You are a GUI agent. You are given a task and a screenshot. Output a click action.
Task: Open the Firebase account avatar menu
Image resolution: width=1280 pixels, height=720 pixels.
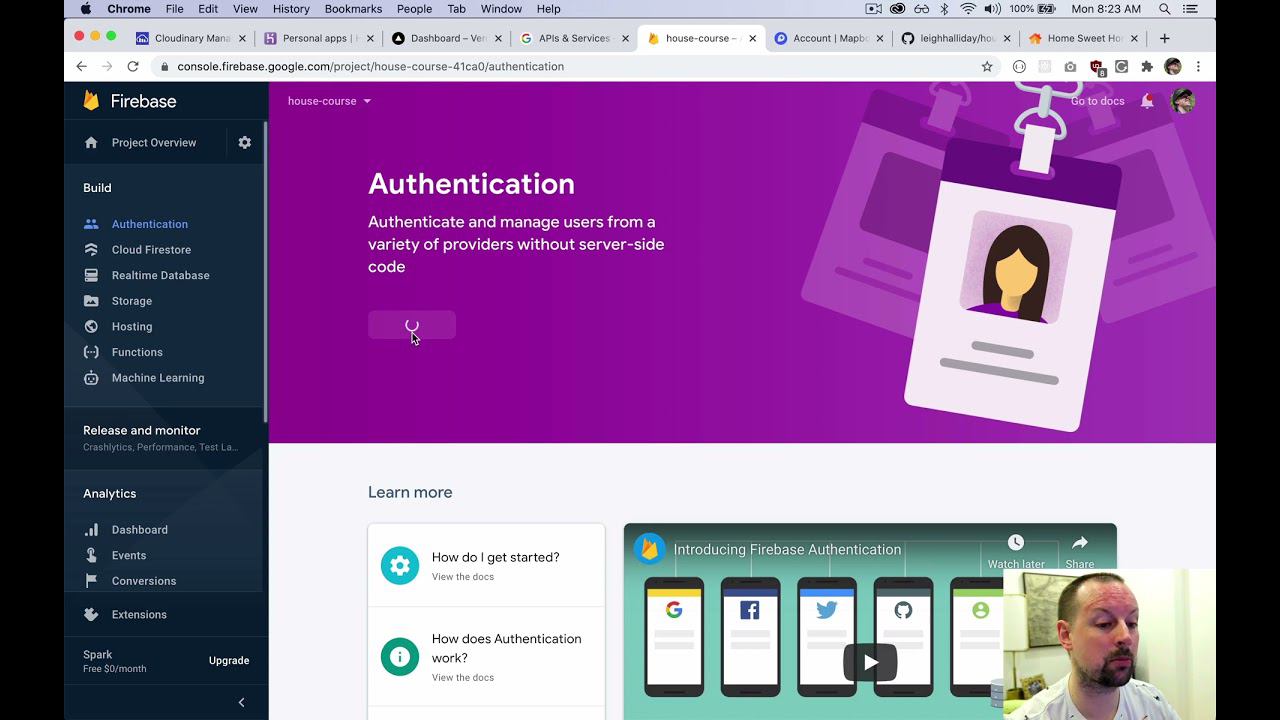pos(1183,101)
